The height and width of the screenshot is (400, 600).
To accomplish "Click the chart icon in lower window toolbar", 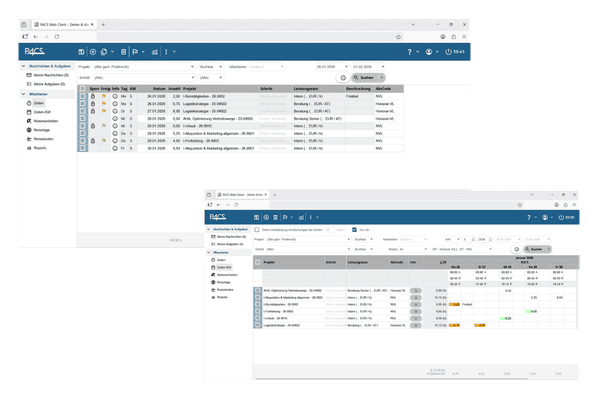I will click(x=302, y=217).
